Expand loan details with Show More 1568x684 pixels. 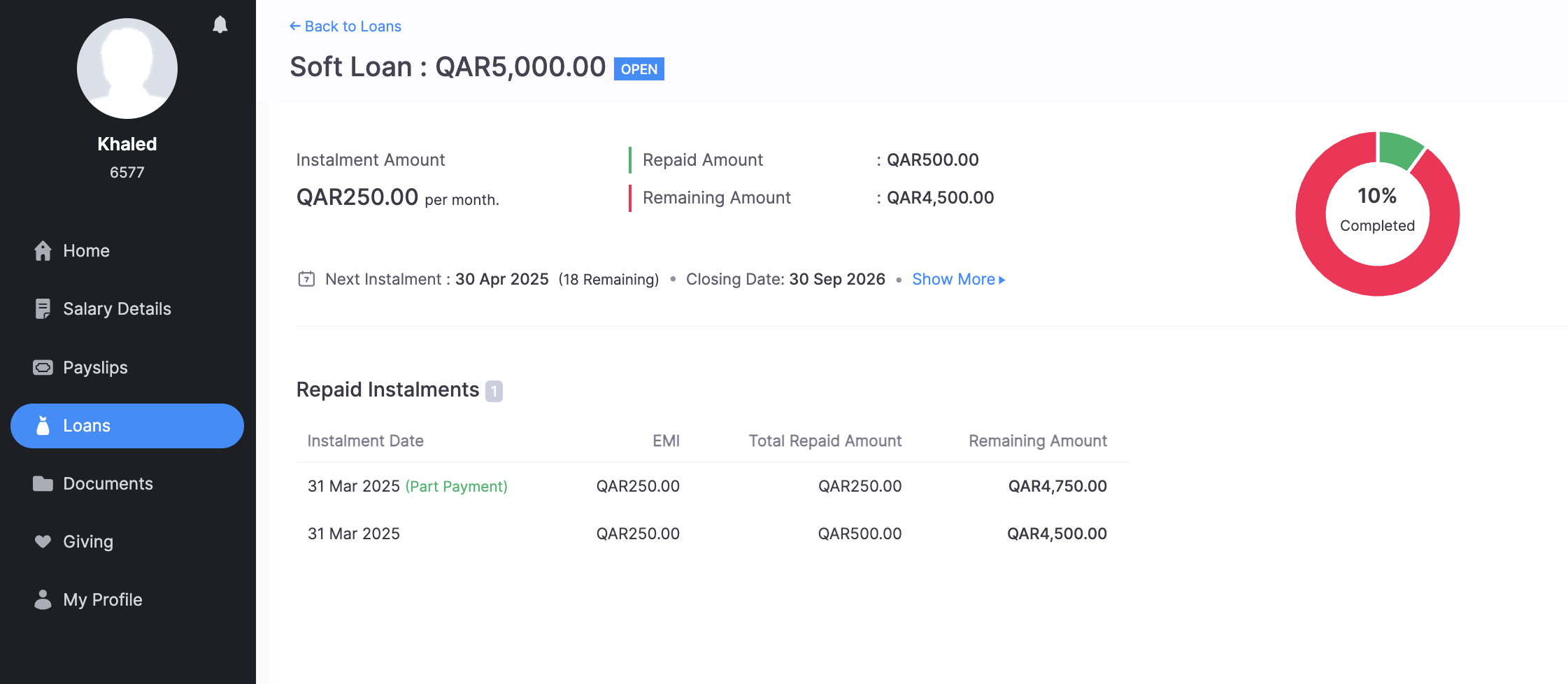click(x=958, y=280)
